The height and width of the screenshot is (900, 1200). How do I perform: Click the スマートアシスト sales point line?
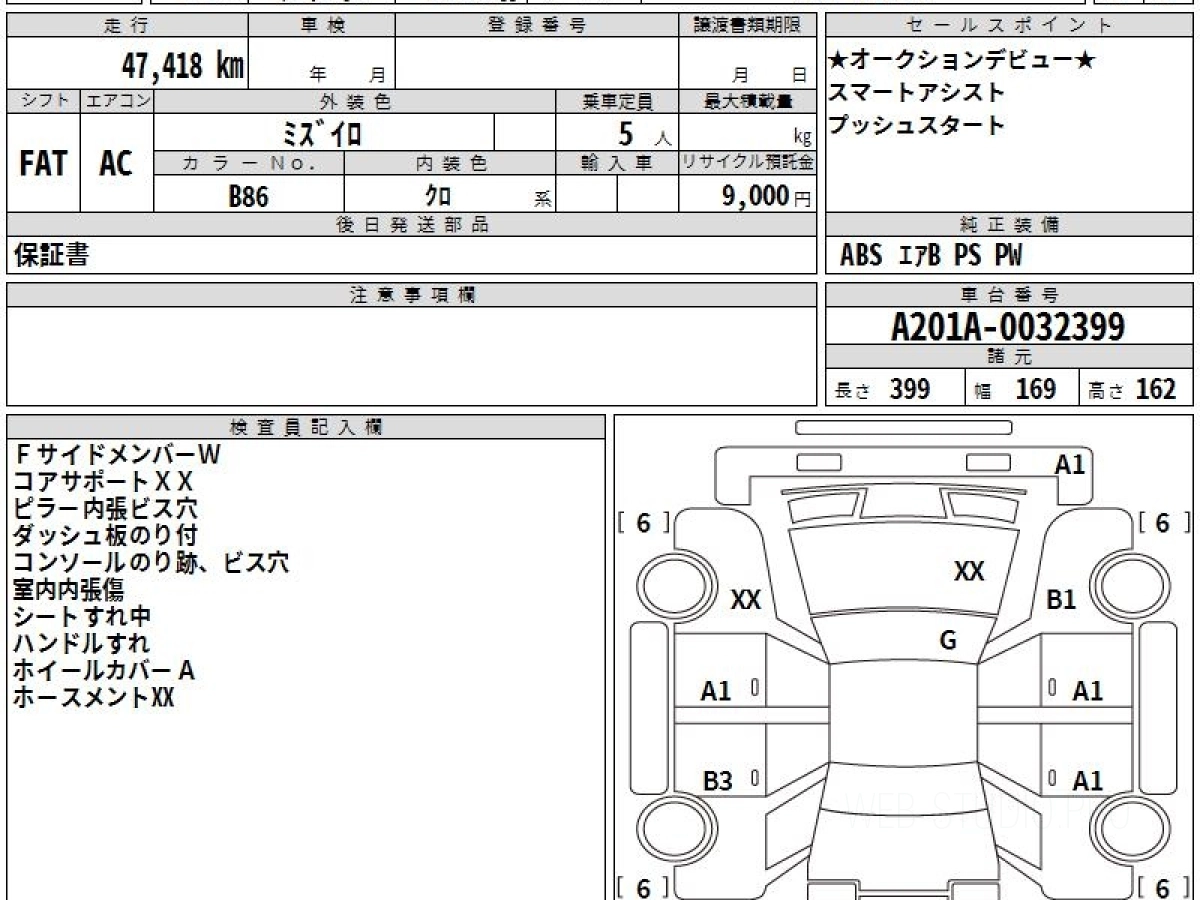[916, 93]
